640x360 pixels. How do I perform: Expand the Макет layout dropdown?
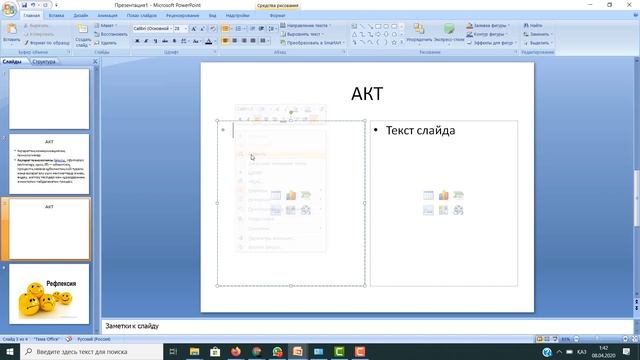(106, 26)
